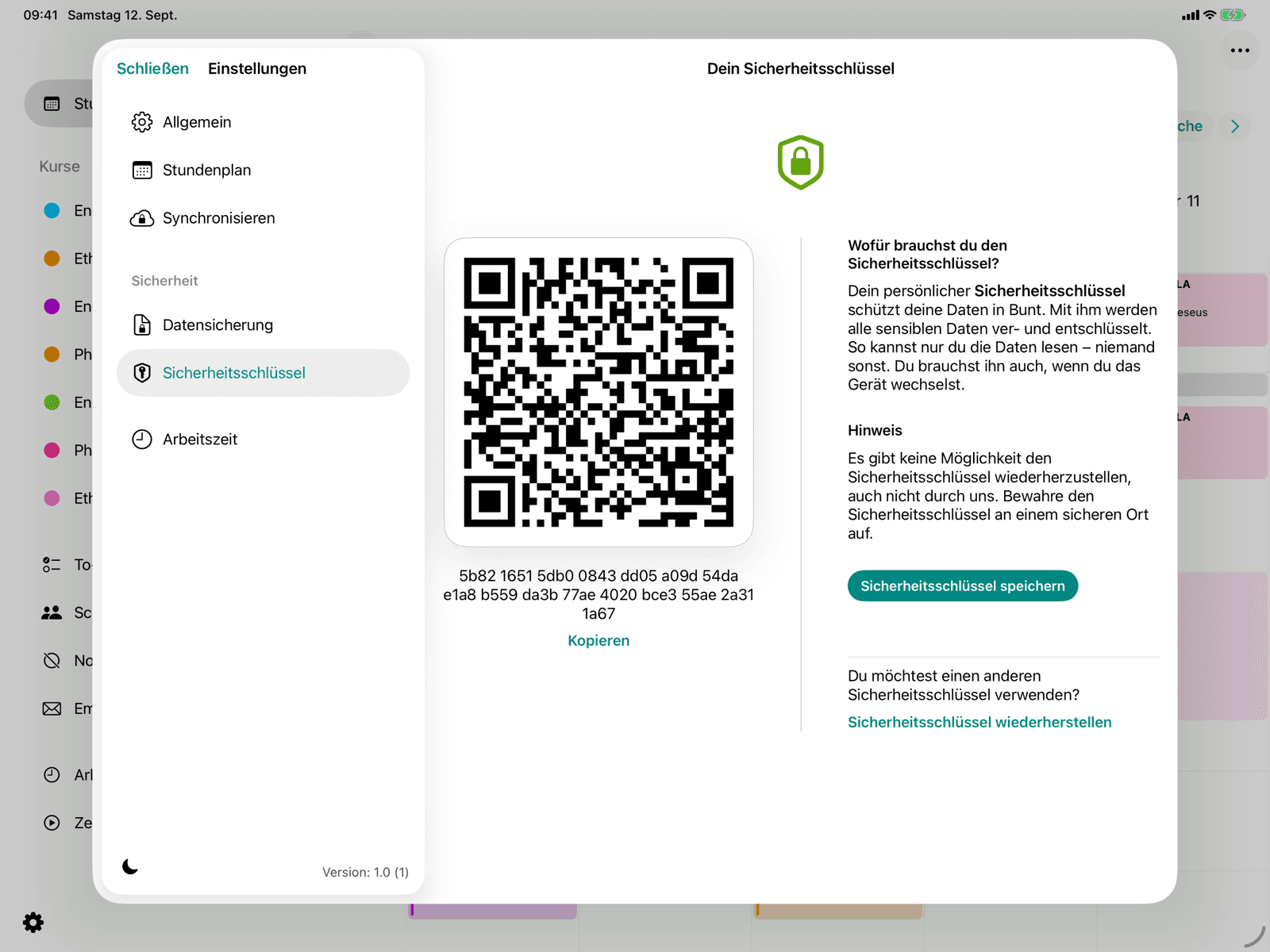Select the green course color dot
The image size is (1270, 952).
click(x=52, y=402)
